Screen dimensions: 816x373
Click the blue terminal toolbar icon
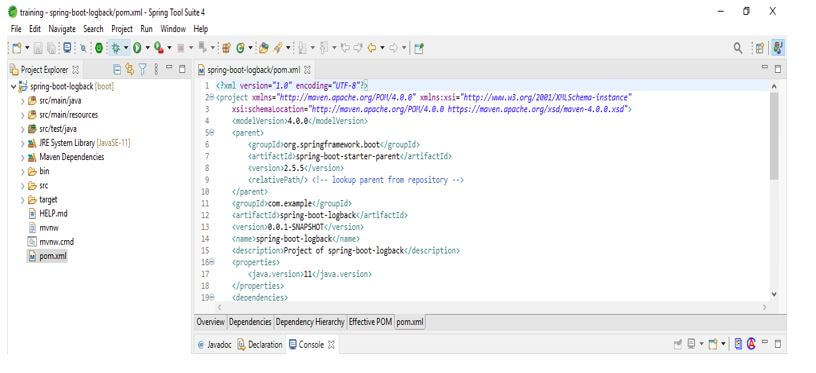[67, 48]
